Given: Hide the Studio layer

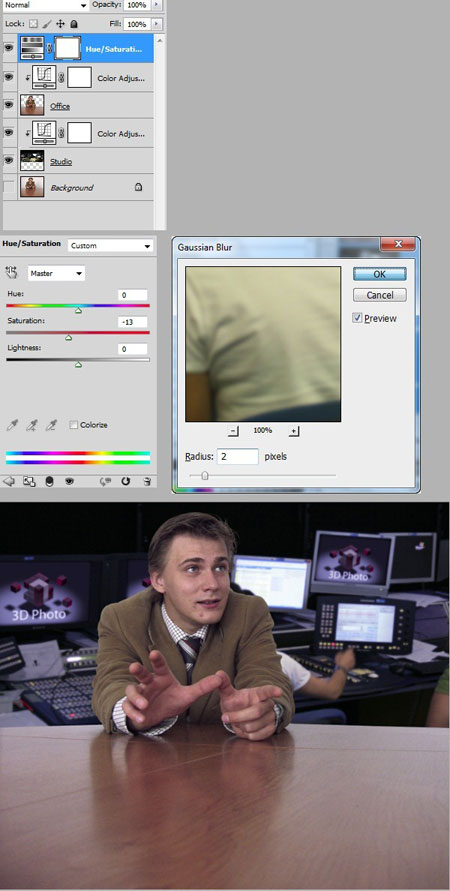Looking at the screenshot, I should pos(9,160).
